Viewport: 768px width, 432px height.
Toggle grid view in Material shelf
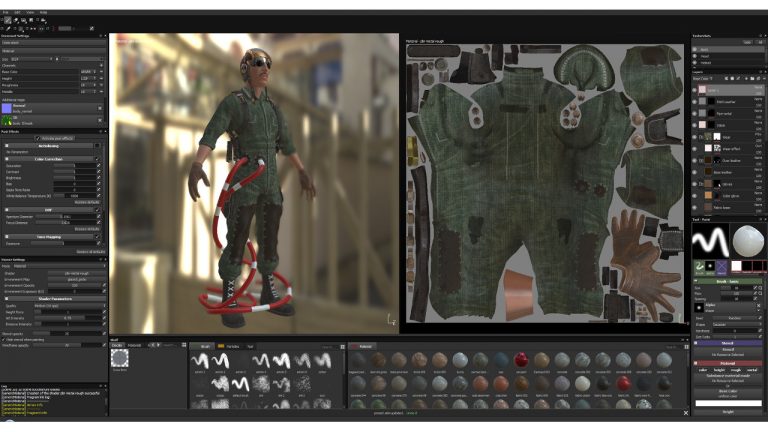687,347
